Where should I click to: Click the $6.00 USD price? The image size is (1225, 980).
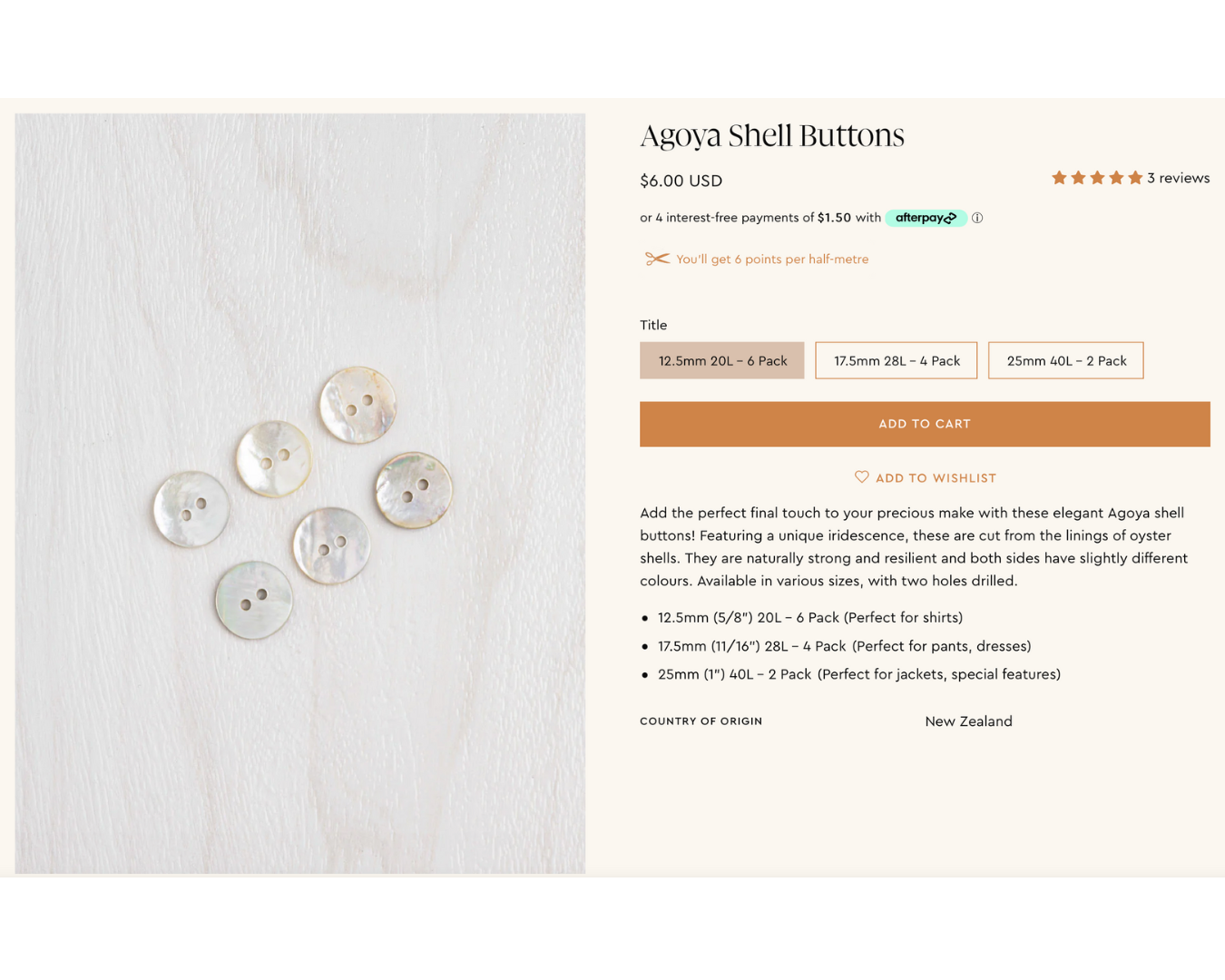coord(681,181)
